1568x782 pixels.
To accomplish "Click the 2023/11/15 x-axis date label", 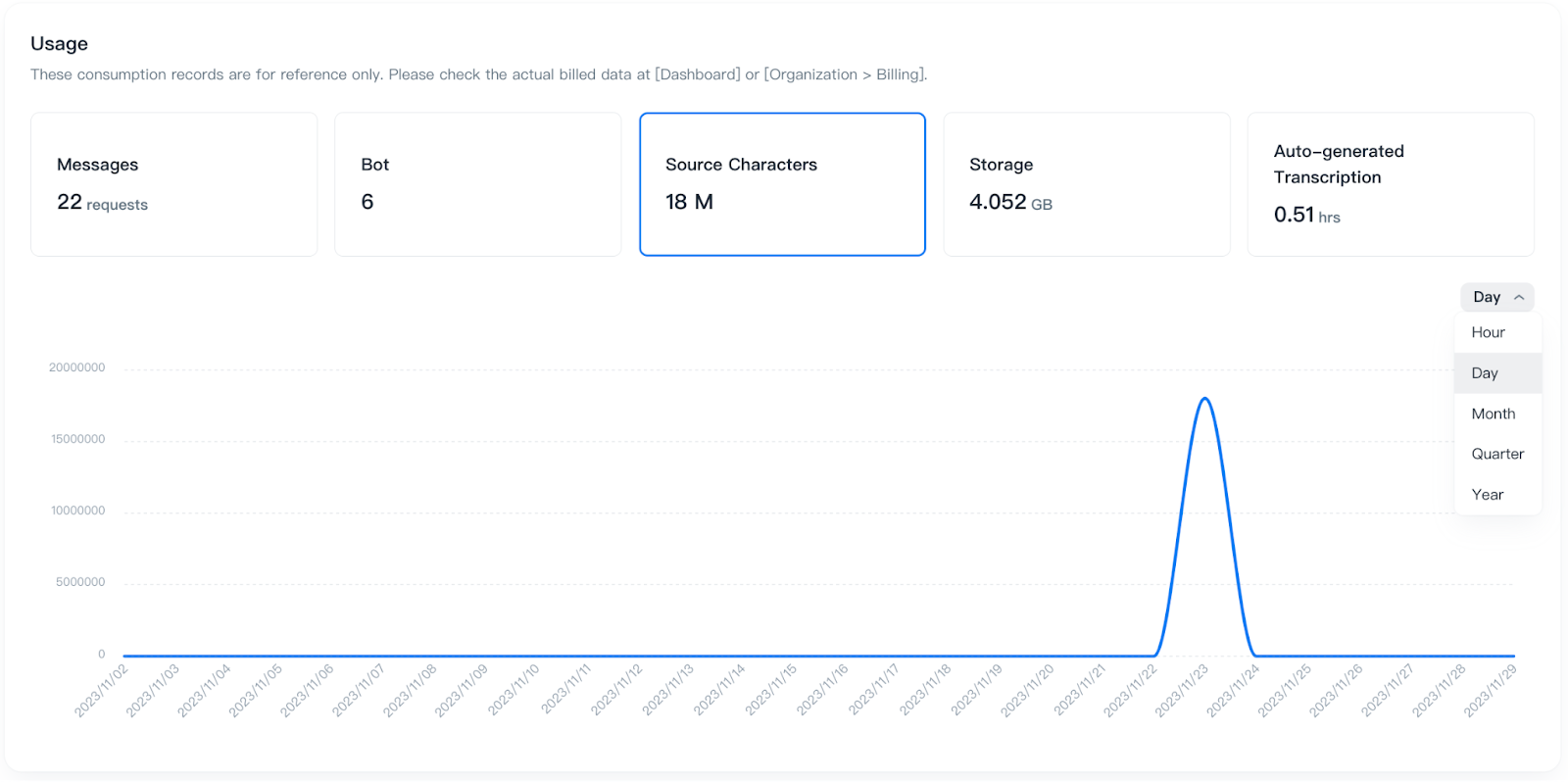I will [x=771, y=690].
